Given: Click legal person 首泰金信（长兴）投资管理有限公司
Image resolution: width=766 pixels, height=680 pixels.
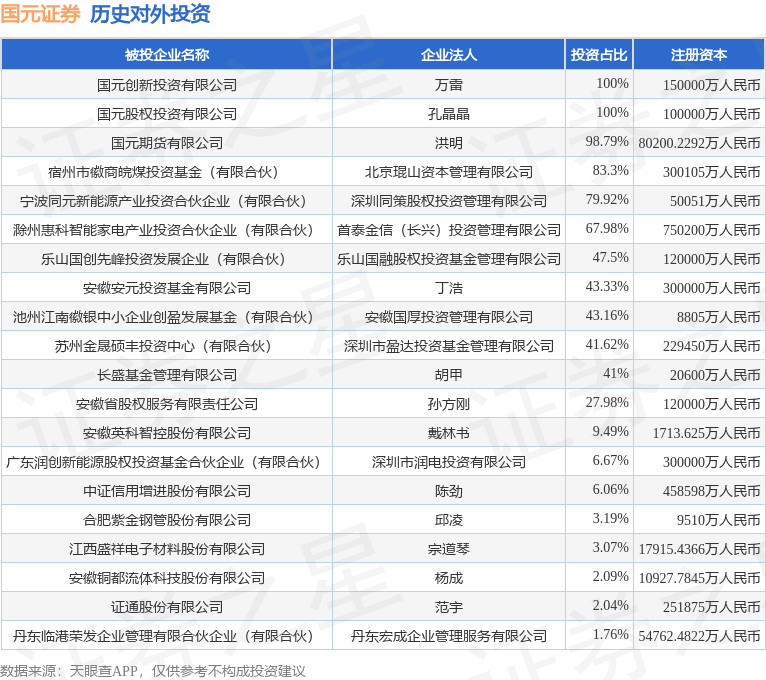Looking at the screenshot, I should 448,230.
